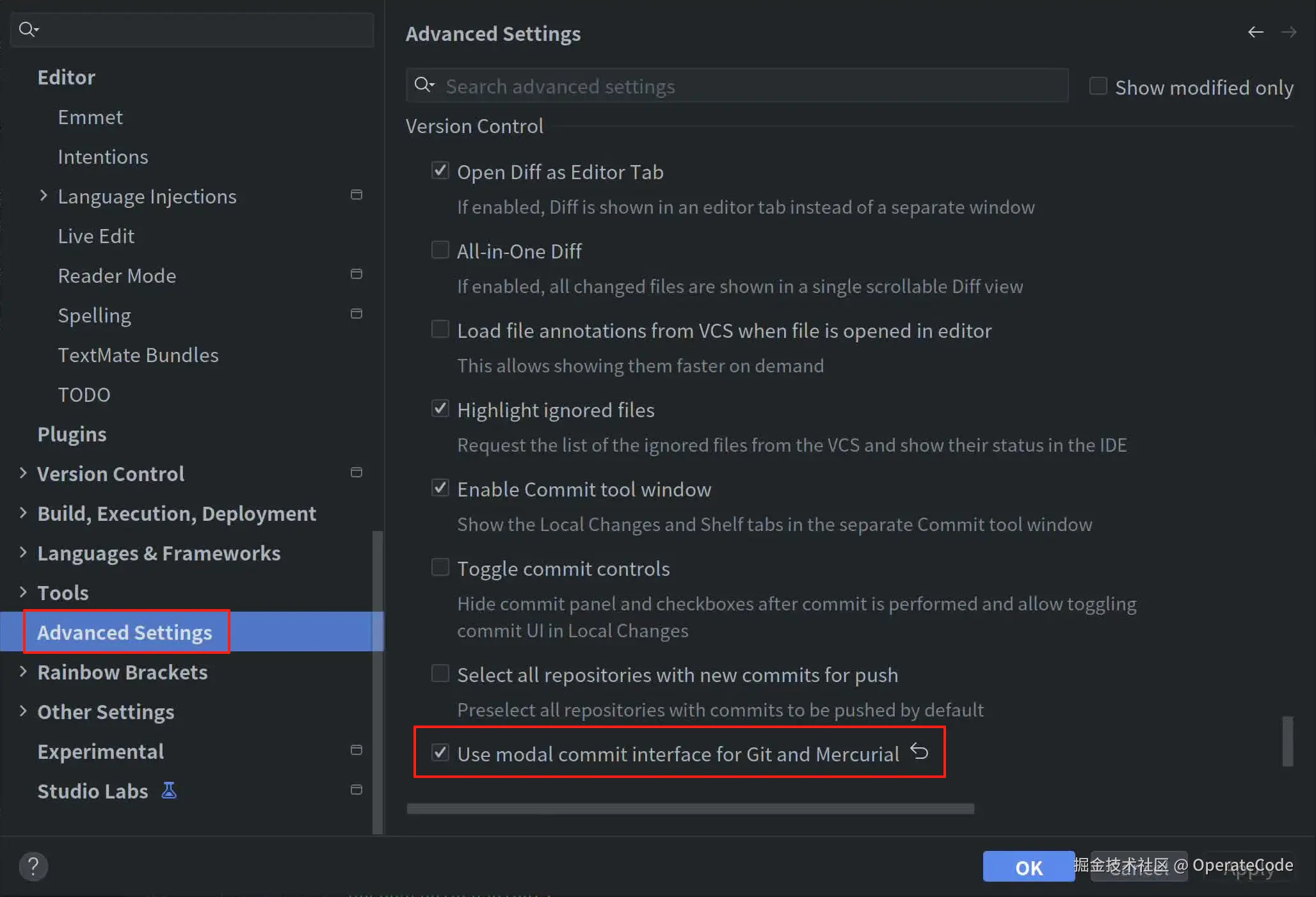Click the forward navigation arrow
This screenshot has width=1316, height=897.
1288,32
